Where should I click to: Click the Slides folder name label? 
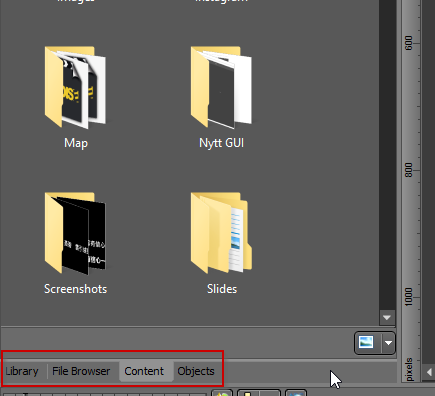(x=222, y=289)
